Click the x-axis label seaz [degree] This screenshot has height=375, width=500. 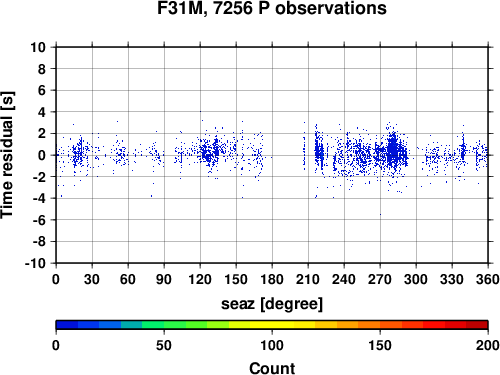[x=272, y=304]
